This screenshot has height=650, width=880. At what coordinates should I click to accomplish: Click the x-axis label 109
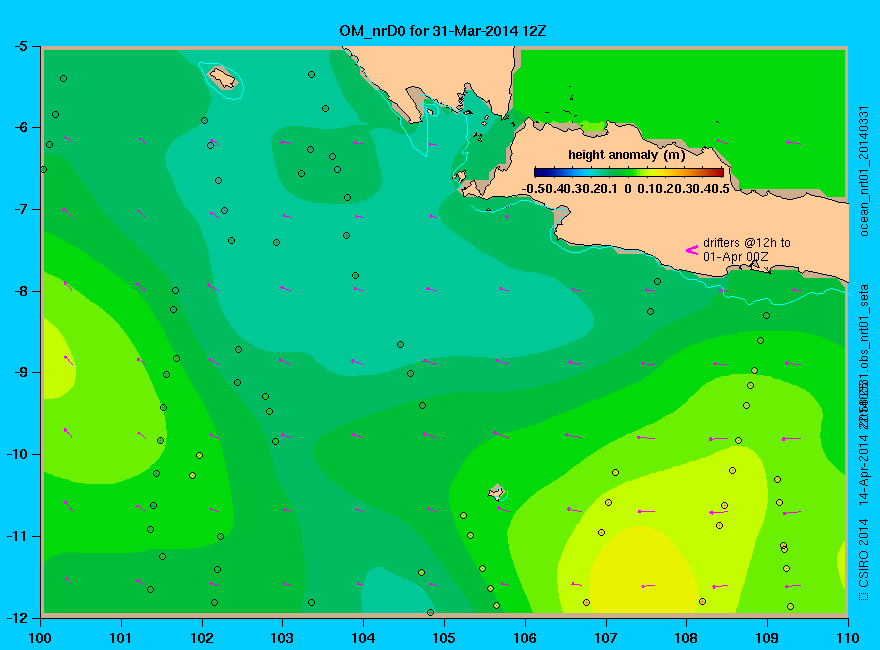click(767, 638)
